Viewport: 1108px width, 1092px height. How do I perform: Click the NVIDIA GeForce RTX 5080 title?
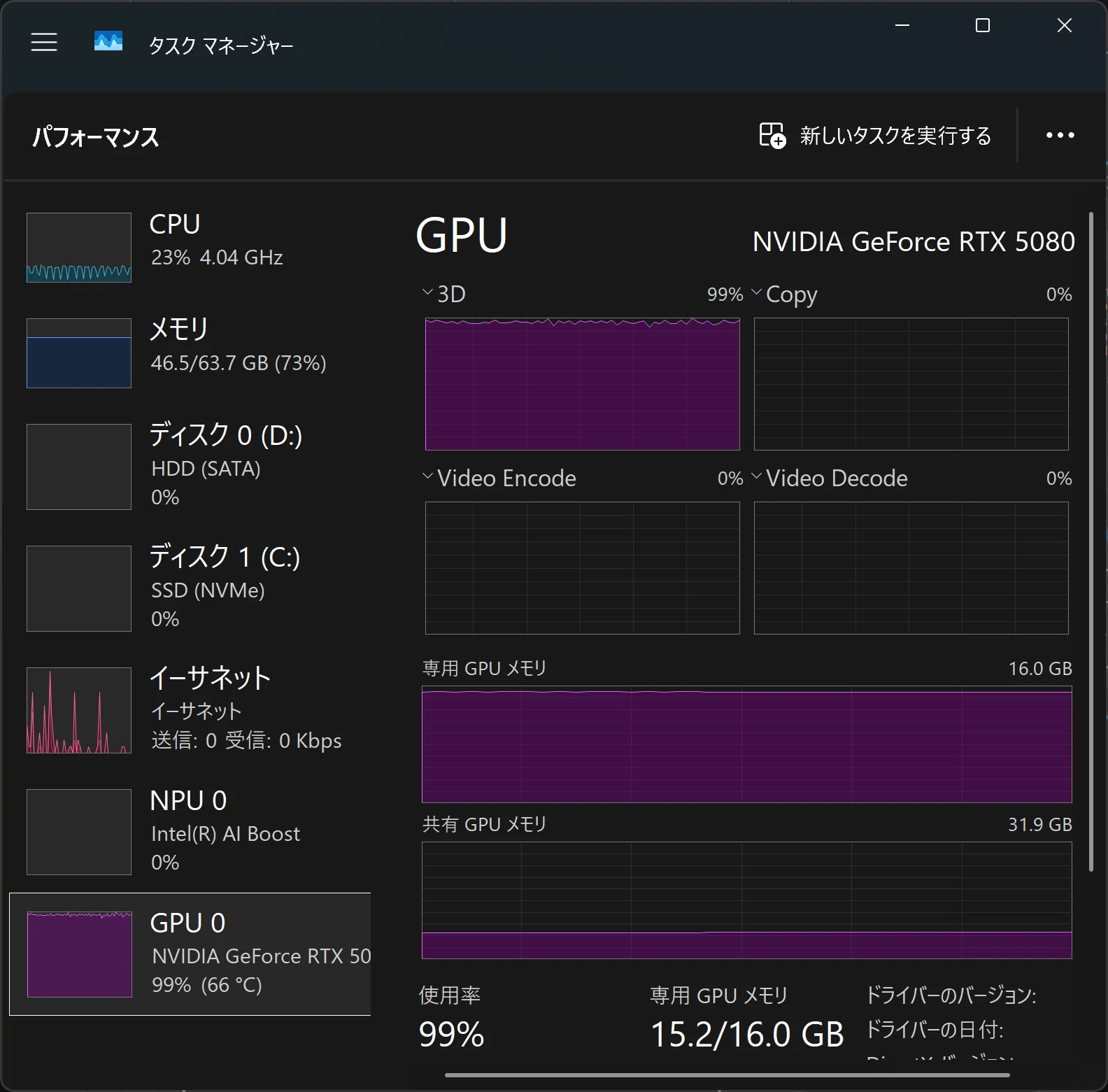click(914, 241)
